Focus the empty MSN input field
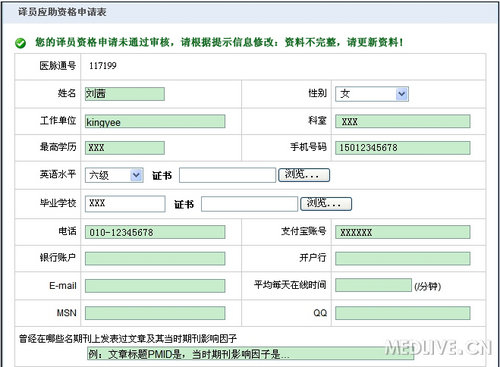This screenshot has width=500, height=367. coord(155,313)
